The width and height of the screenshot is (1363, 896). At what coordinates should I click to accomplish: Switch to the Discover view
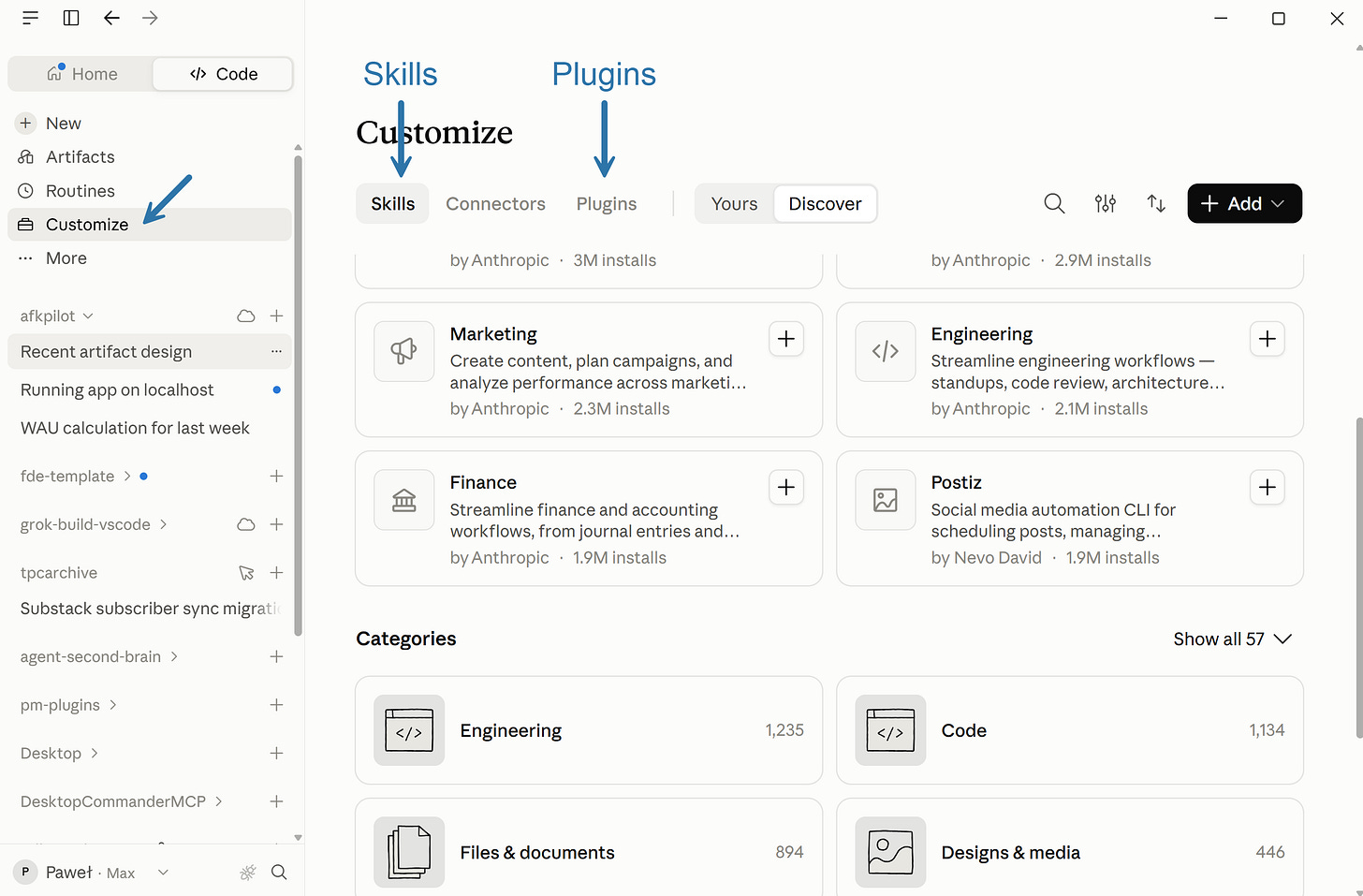(x=825, y=204)
